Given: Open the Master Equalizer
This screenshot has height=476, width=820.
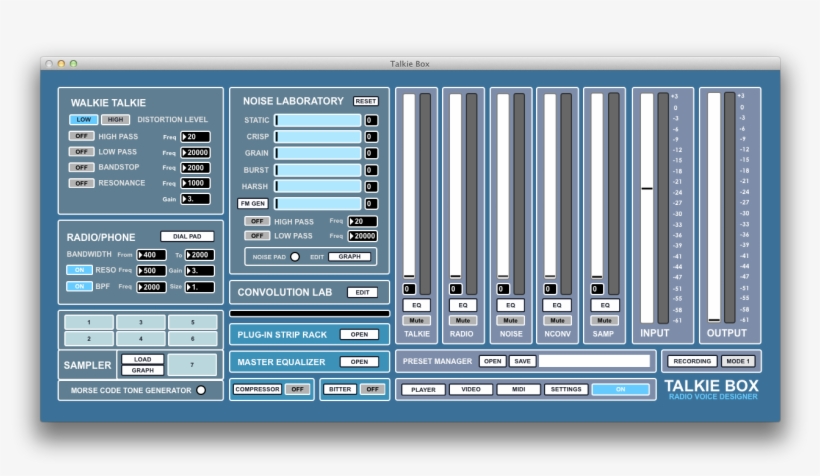Looking at the screenshot, I should tap(359, 361).
